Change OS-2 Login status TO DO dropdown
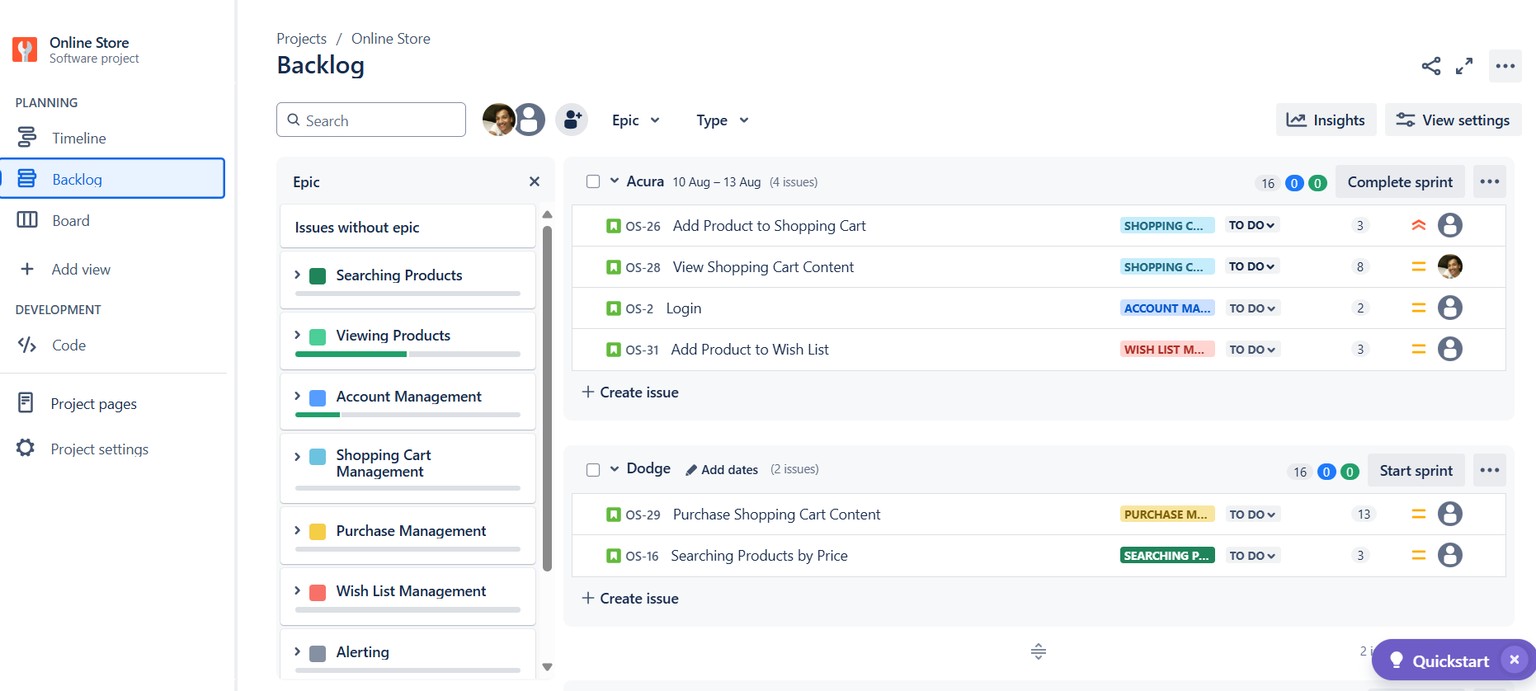Viewport: 1536px width, 691px height. point(1251,308)
